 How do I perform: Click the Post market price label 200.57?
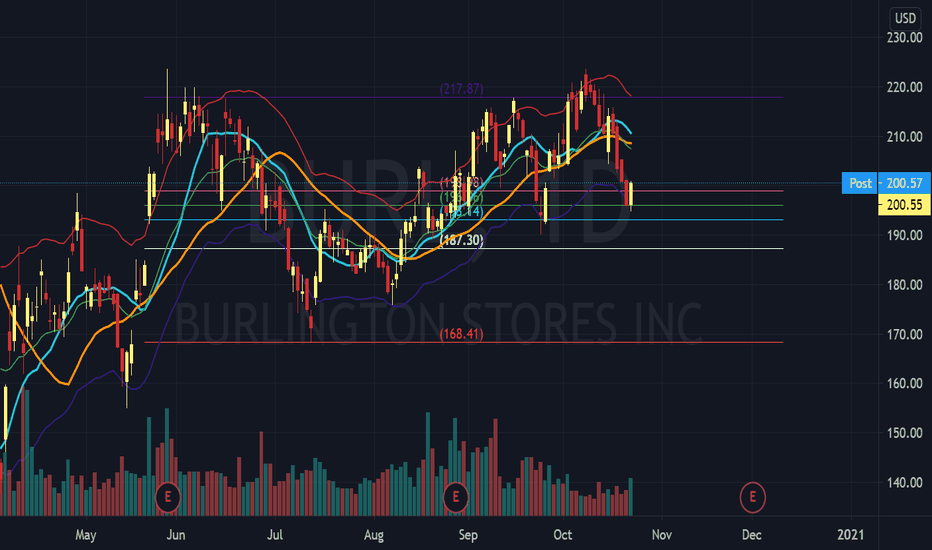886,183
